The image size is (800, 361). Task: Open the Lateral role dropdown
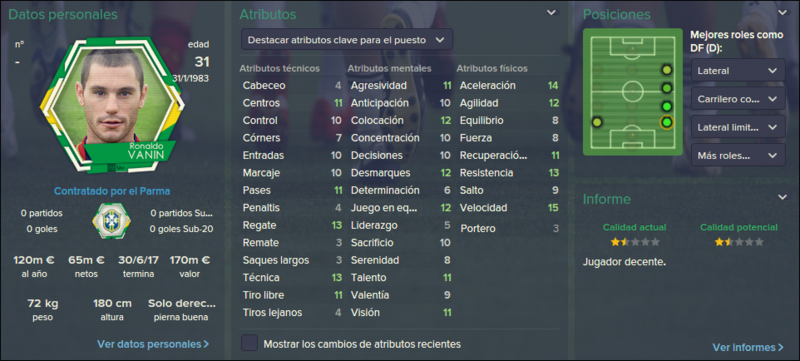point(738,70)
